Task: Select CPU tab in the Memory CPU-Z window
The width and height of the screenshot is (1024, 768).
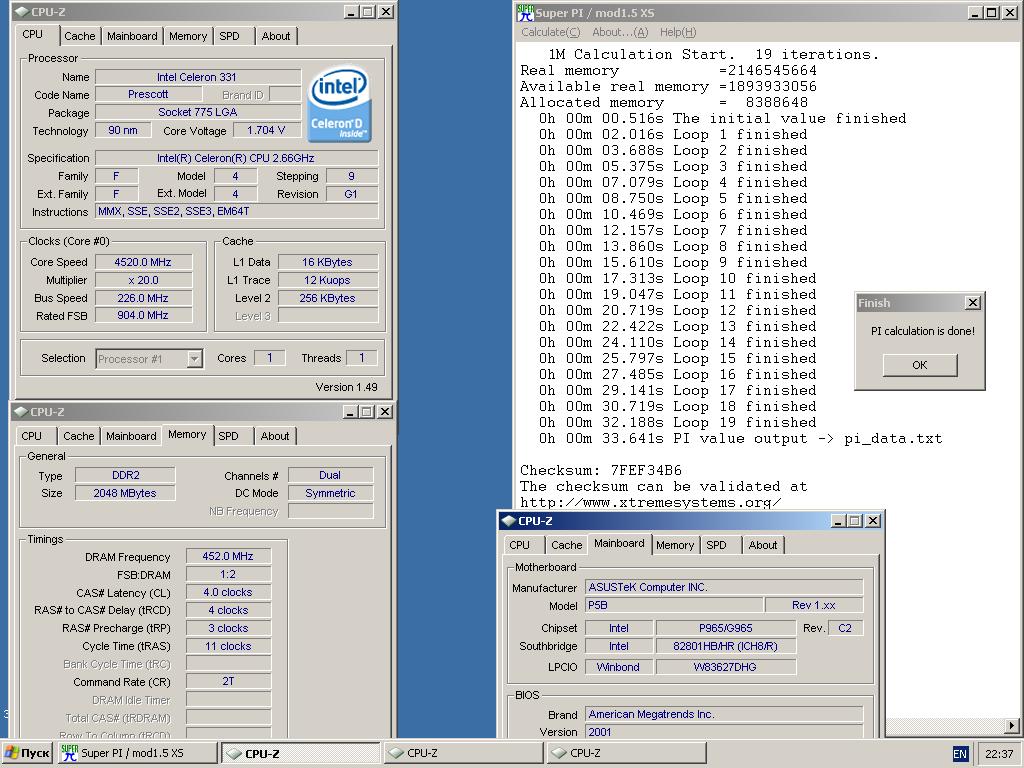Action: click(31, 436)
